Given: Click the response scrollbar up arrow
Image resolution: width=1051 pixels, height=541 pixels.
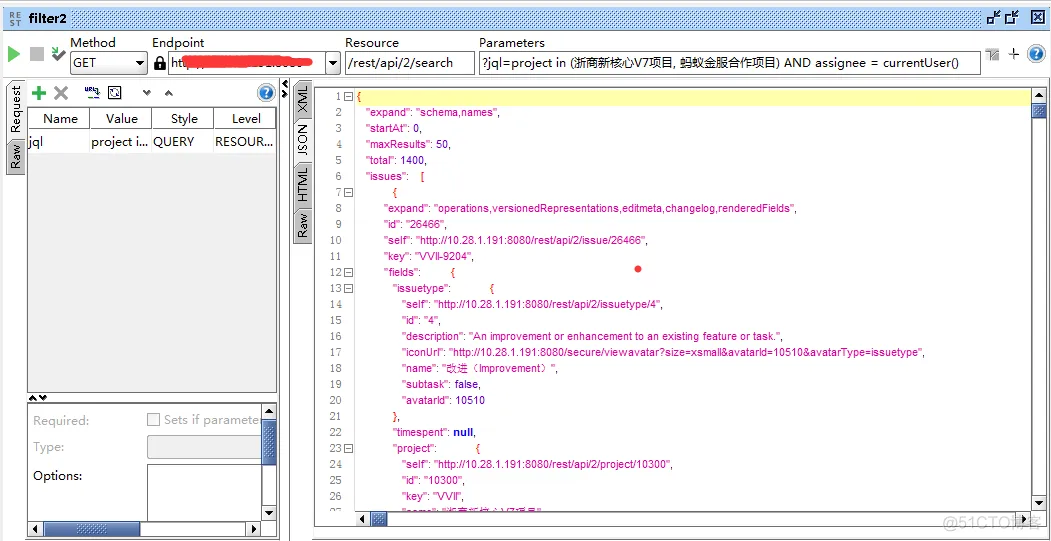Looking at the screenshot, I should [x=1039, y=96].
